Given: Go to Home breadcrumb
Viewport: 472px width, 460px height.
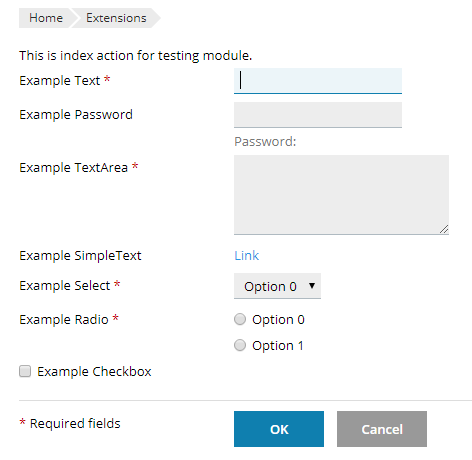Looking at the screenshot, I should click(x=46, y=18).
